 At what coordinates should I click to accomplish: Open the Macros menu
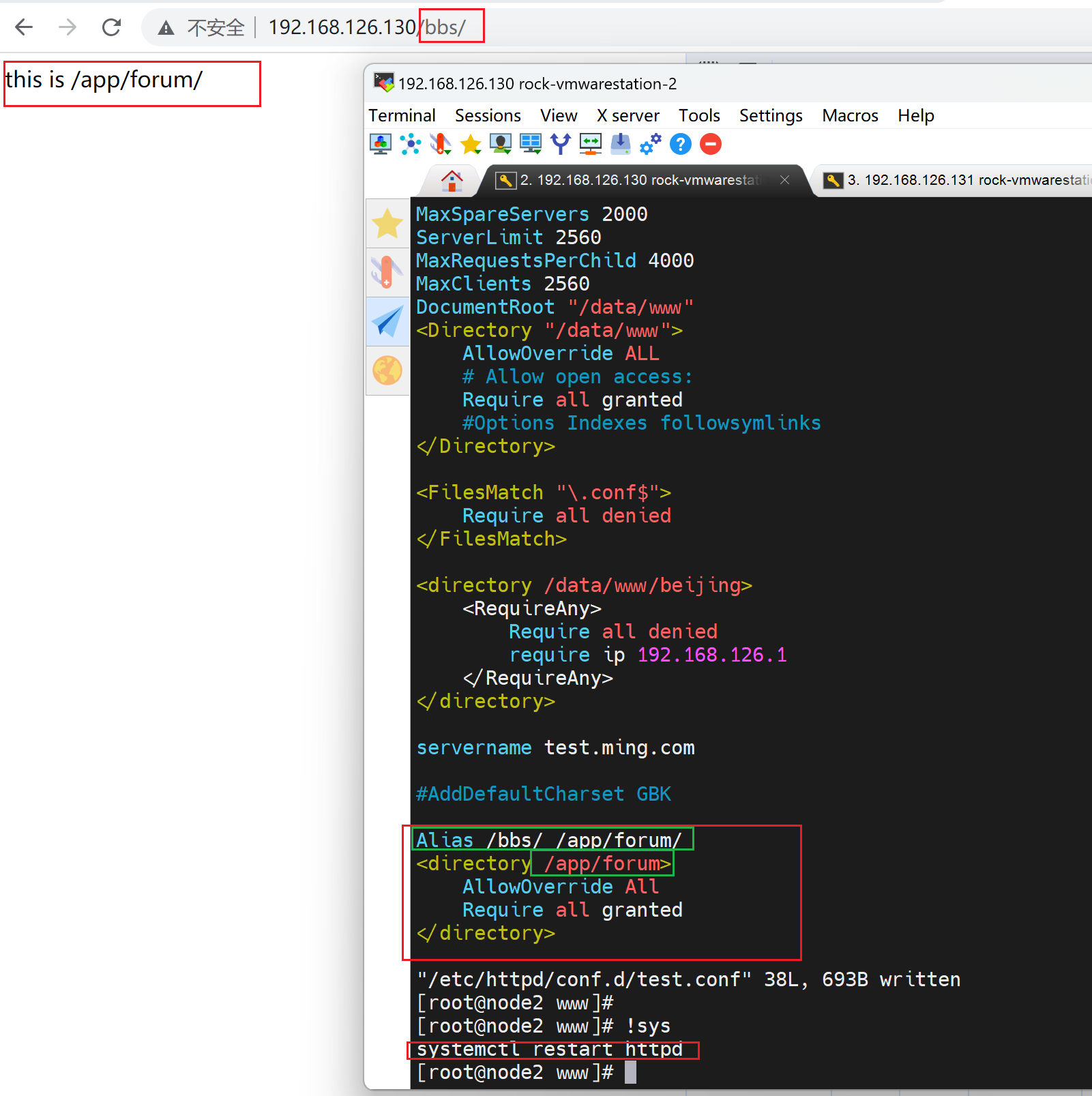pos(850,116)
